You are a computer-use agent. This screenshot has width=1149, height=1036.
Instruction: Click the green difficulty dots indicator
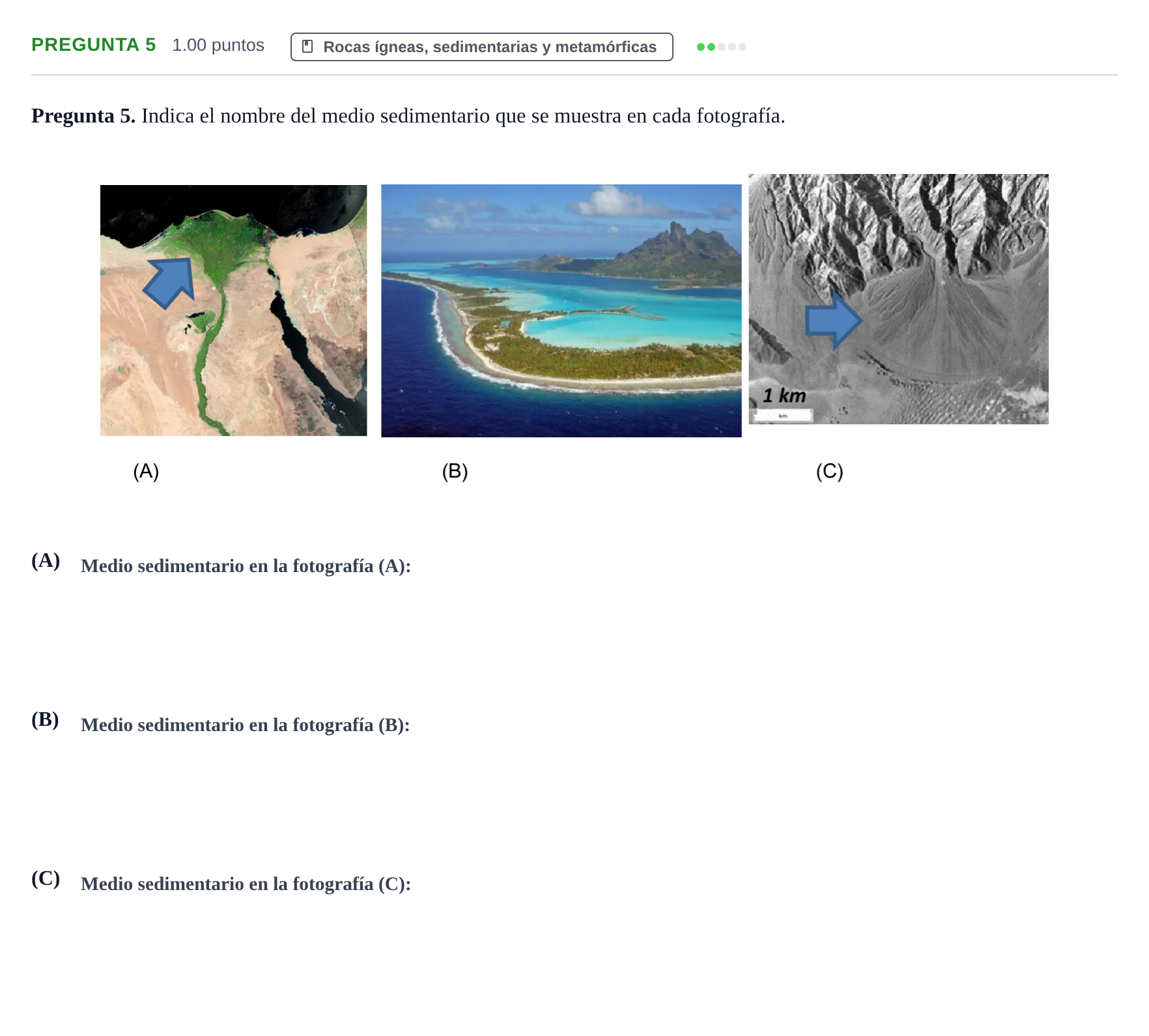tap(721, 47)
